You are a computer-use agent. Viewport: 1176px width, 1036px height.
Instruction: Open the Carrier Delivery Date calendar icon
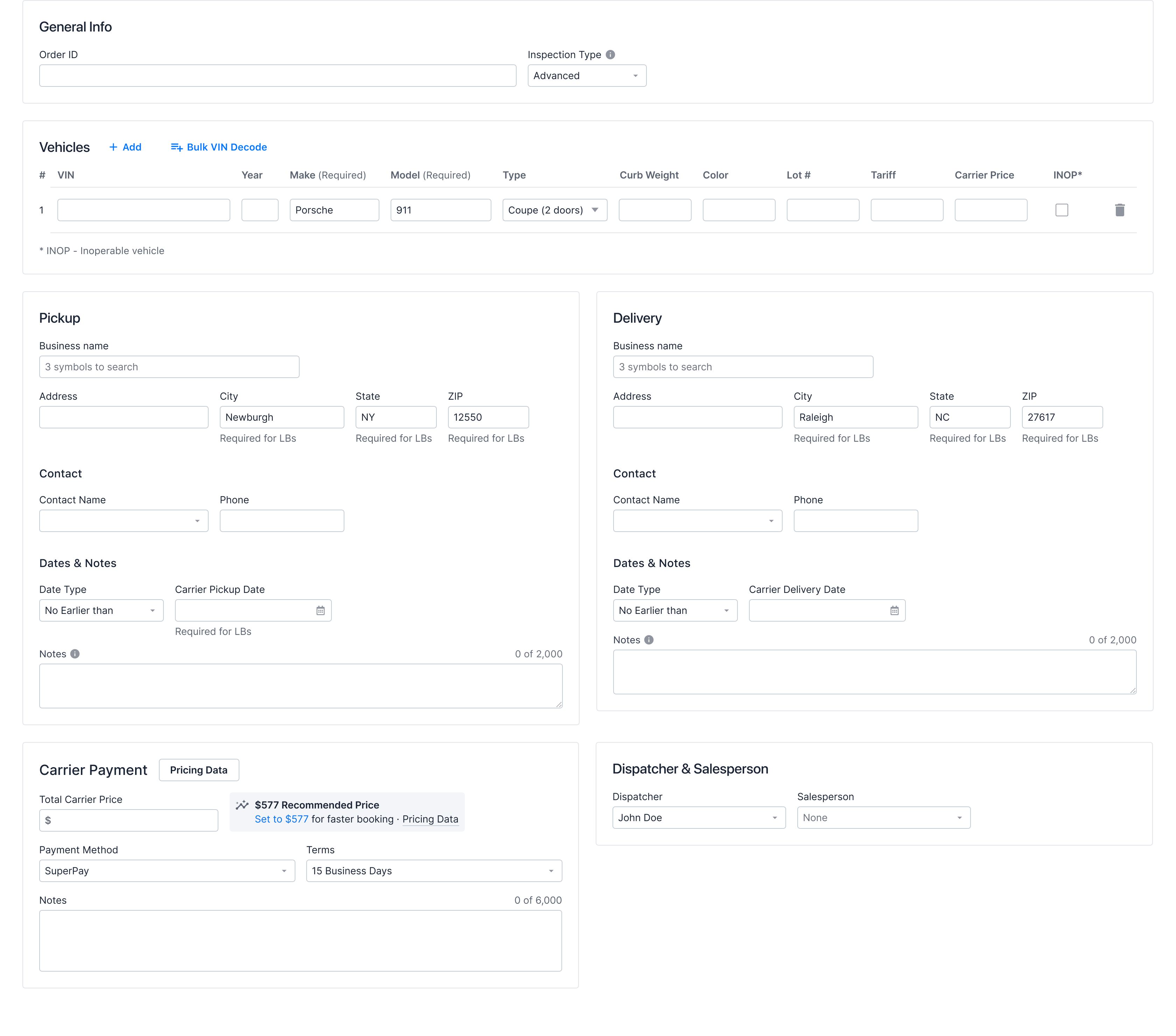[x=894, y=610]
